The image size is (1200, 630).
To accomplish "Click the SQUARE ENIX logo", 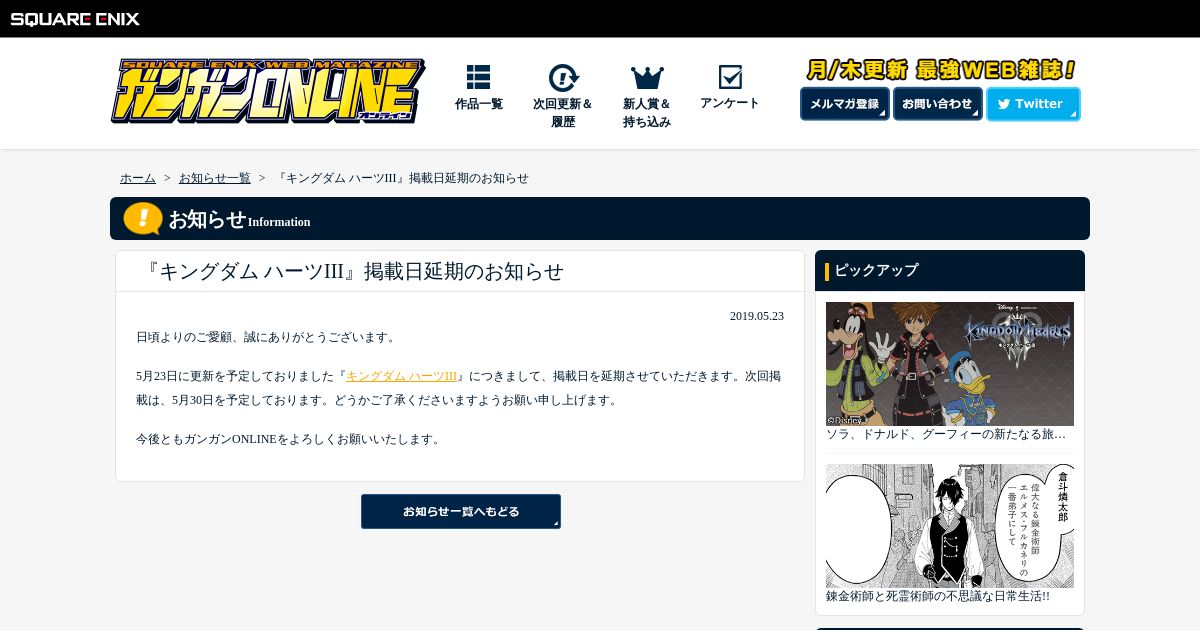I will tap(75, 19).
